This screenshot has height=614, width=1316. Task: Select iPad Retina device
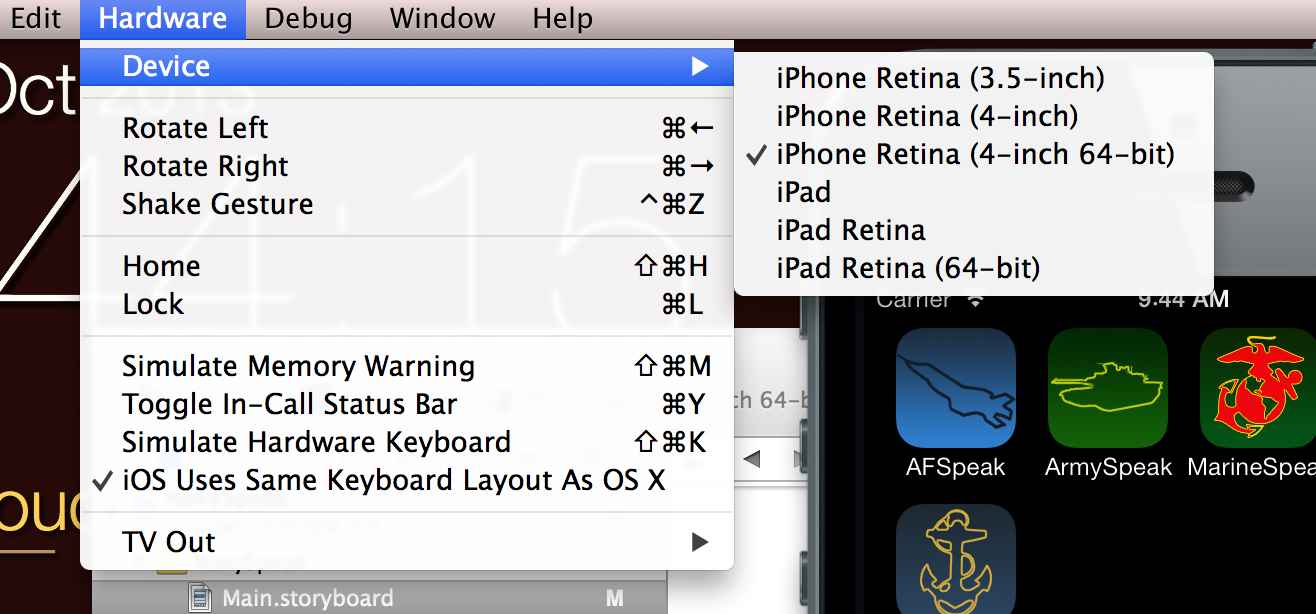tap(974, 230)
